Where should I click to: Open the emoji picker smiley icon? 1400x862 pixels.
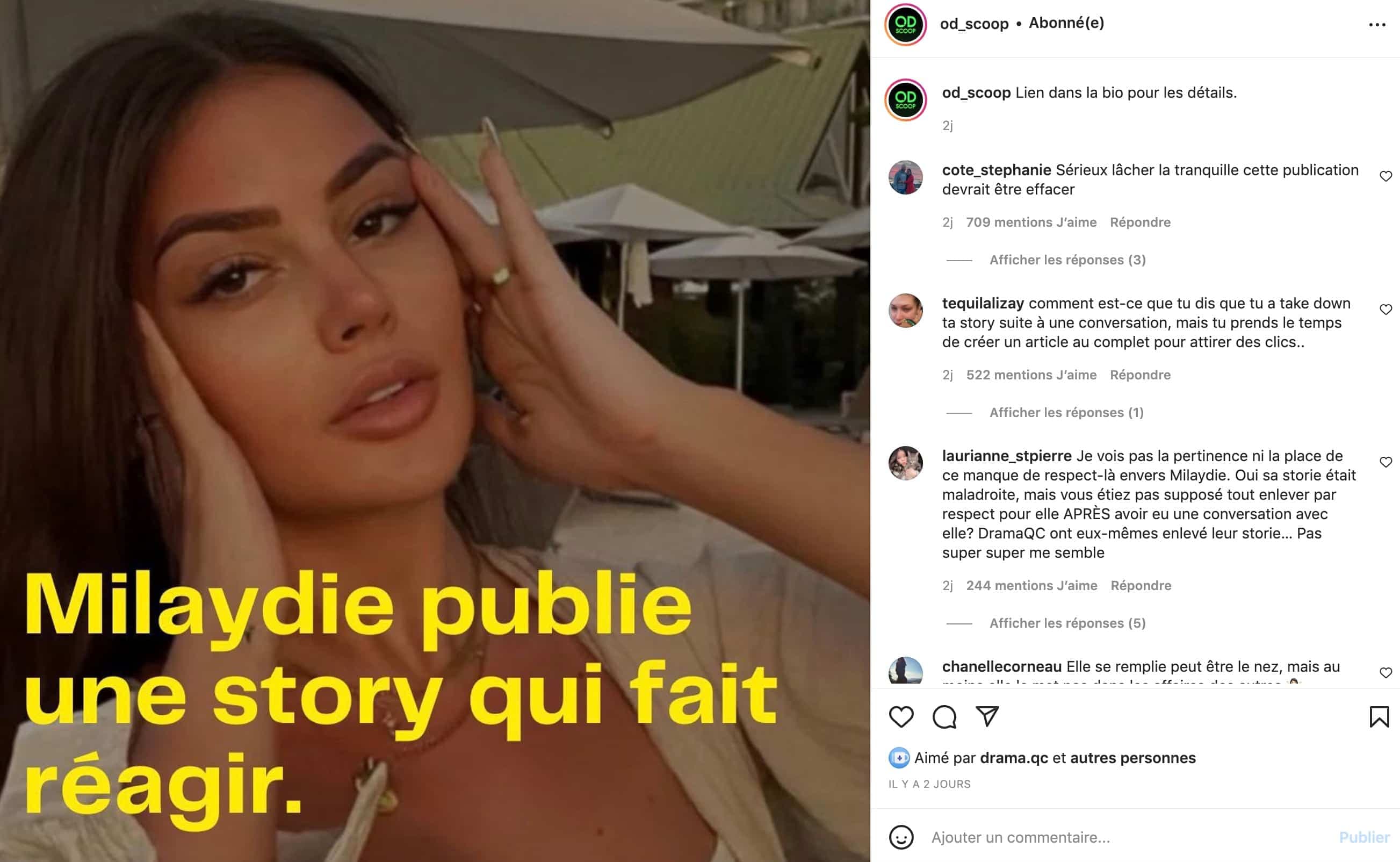click(x=901, y=837)
